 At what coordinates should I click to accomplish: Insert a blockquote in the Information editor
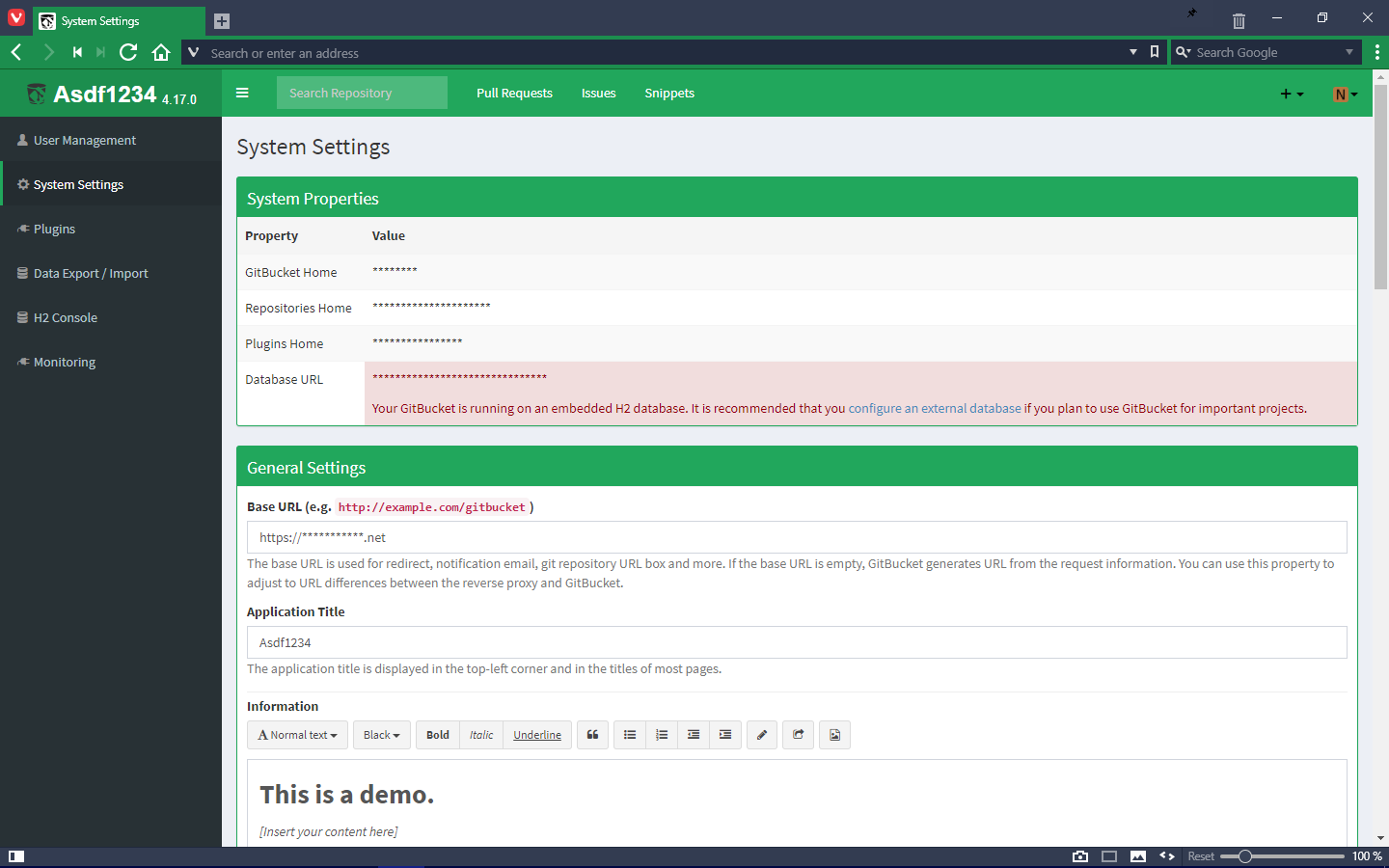pos(592,734)
